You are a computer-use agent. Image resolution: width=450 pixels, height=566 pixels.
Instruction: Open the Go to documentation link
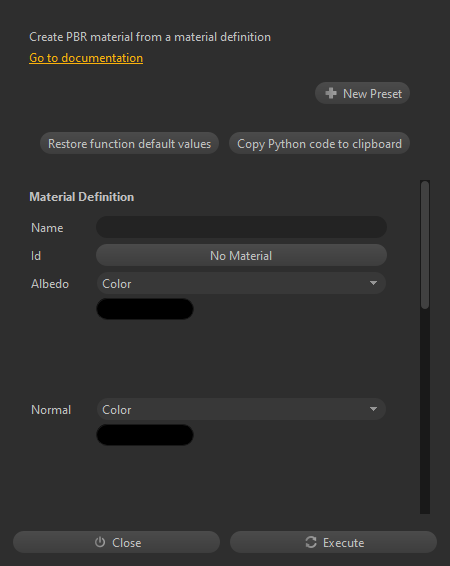coord(86,58)
